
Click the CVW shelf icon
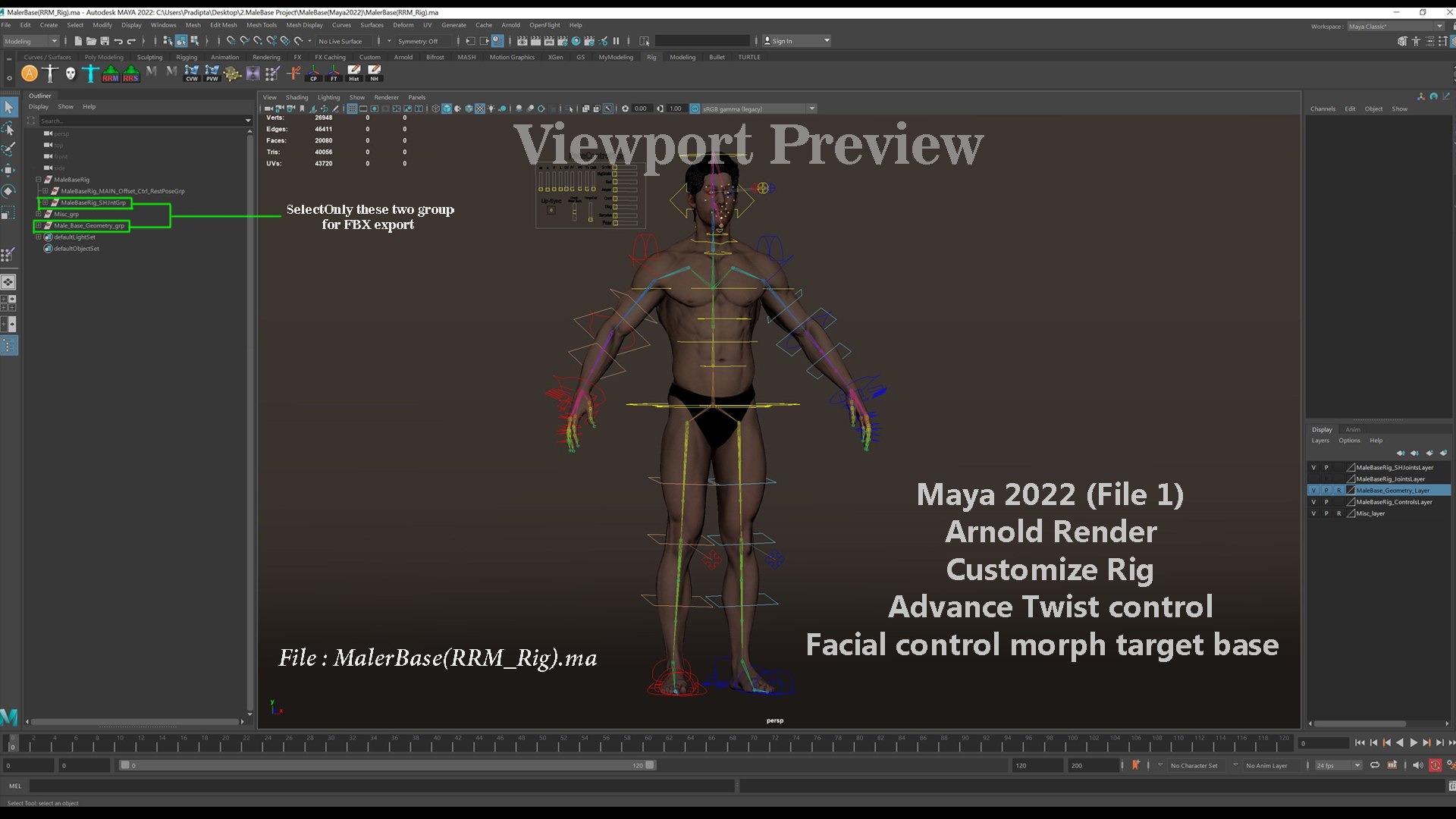[192, 74]
